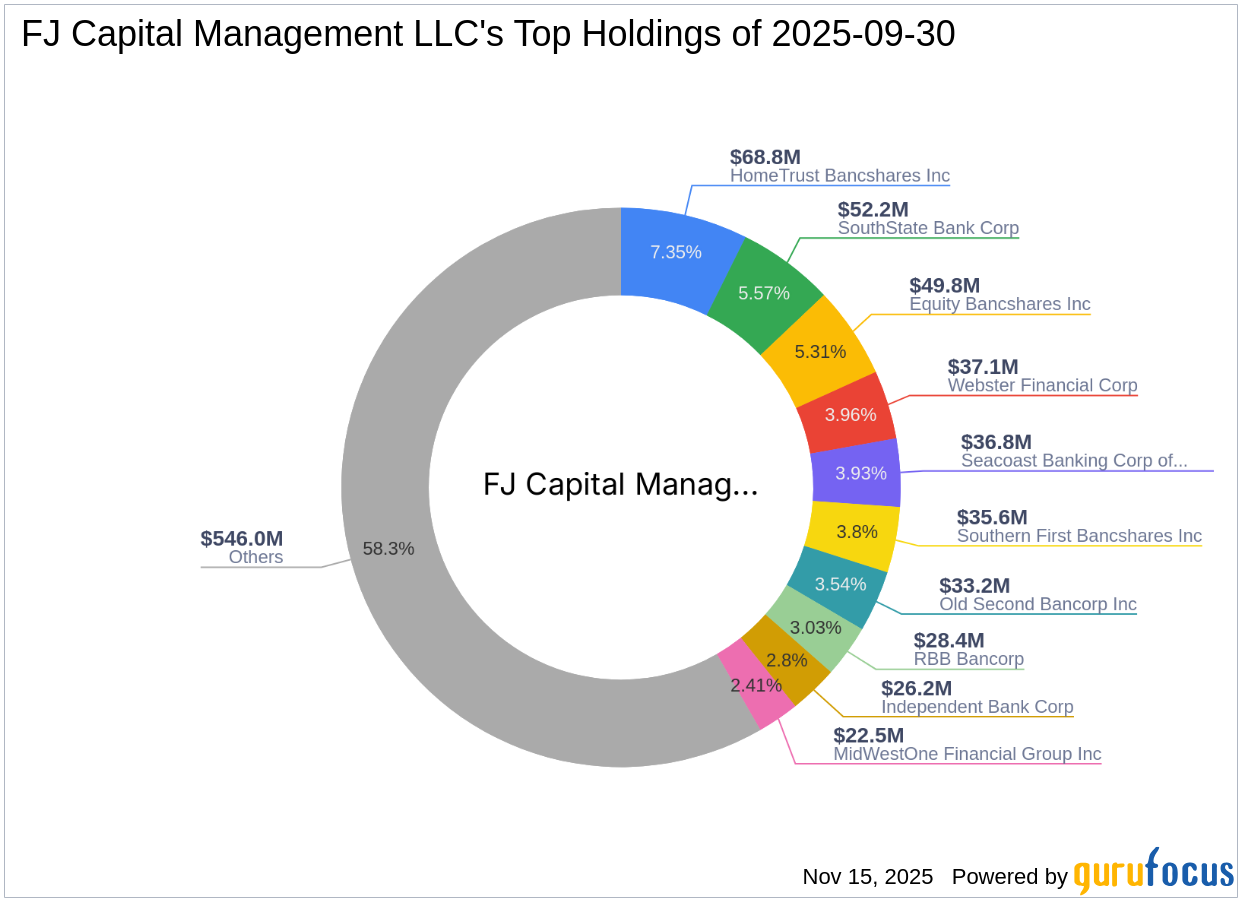Select the purple Seacoast Banking segment
Screen dimensions: 1242x902
tap(858, 473)
